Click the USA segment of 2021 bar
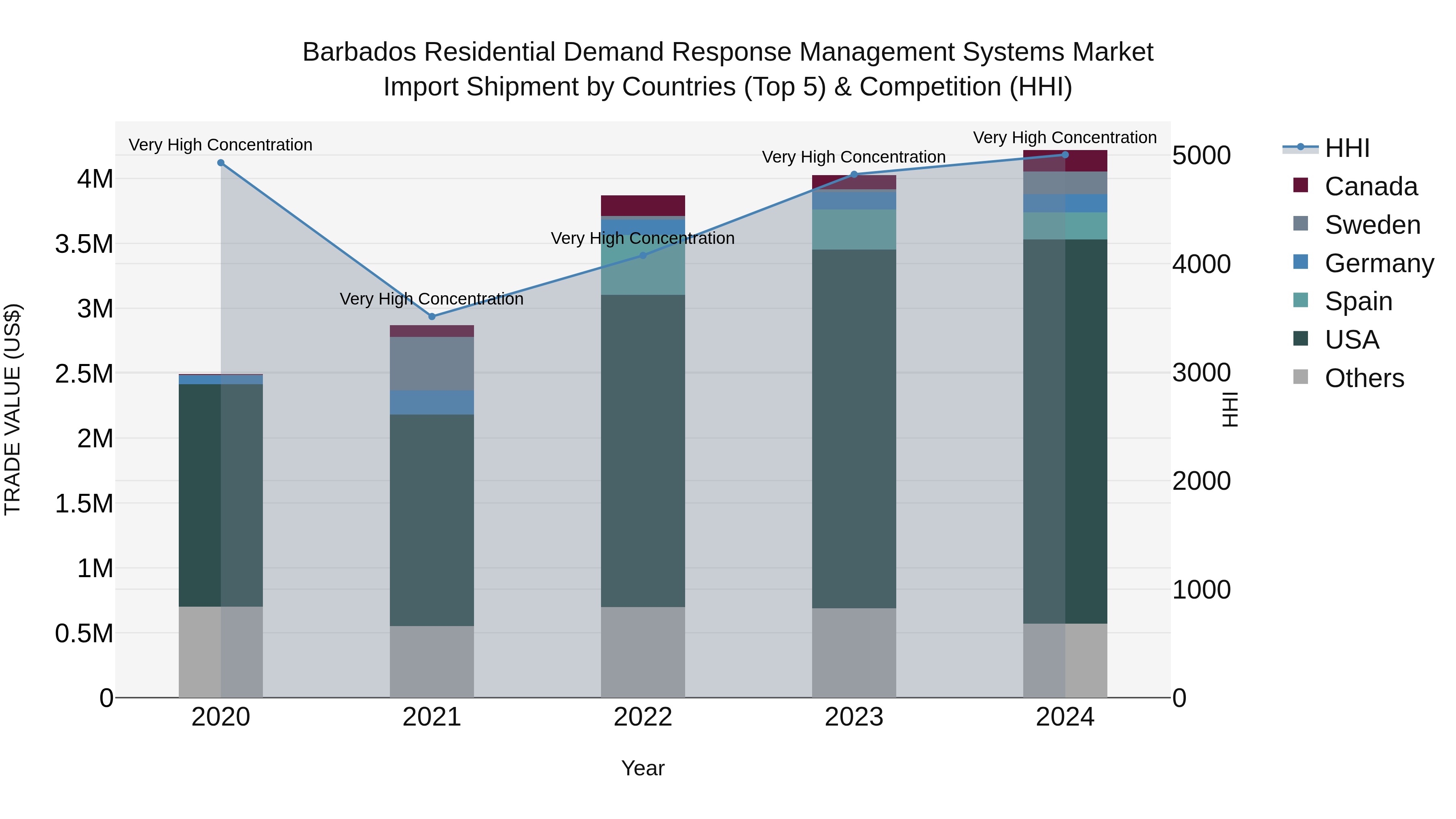Viewport: 1456px width, 819px height. tap(432, 520)
